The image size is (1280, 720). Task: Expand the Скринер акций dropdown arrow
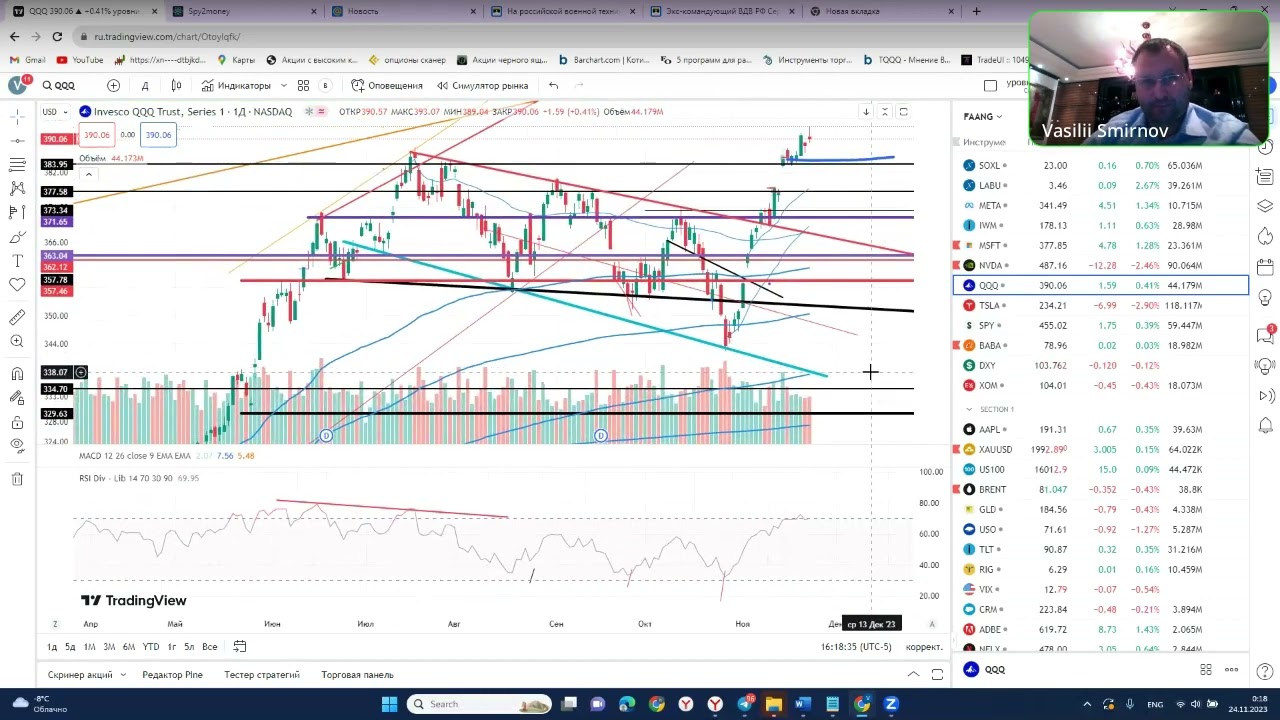[x=123, y=675]
